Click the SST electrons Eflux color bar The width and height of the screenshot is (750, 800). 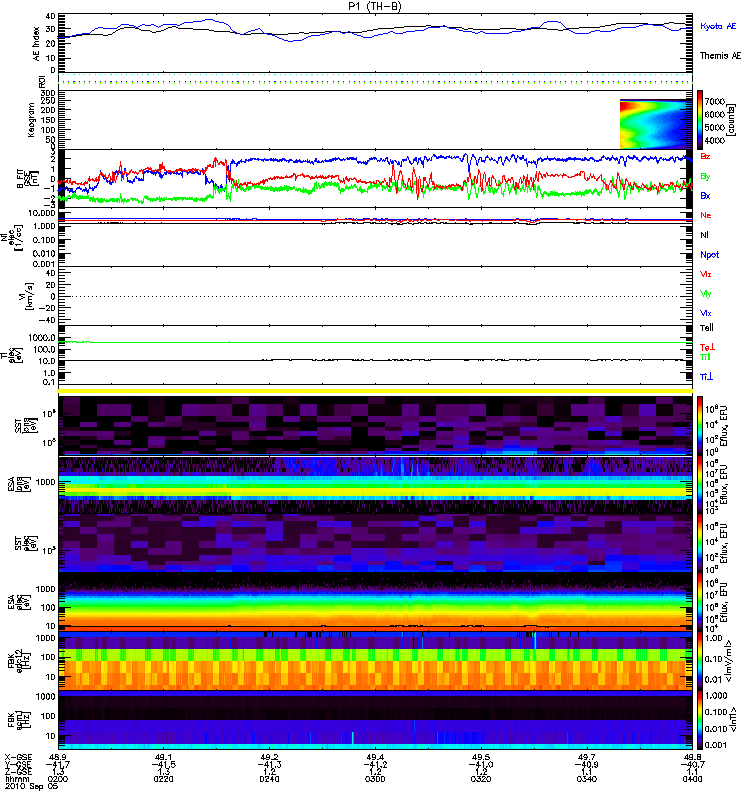coord(700,543)
